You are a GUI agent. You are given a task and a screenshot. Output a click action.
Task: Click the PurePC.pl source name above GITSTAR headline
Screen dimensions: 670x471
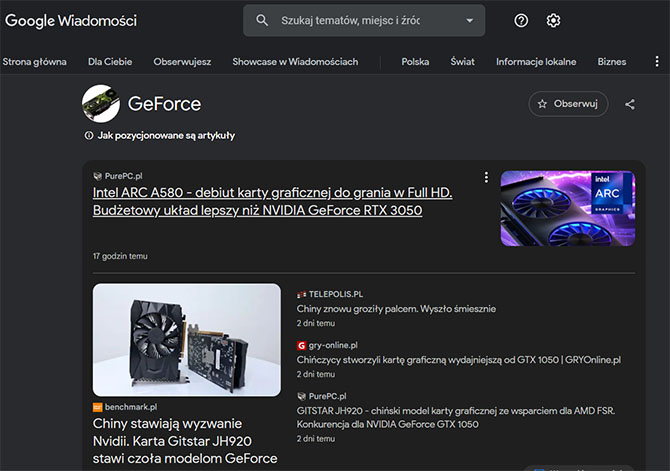(x=327, y=396)
